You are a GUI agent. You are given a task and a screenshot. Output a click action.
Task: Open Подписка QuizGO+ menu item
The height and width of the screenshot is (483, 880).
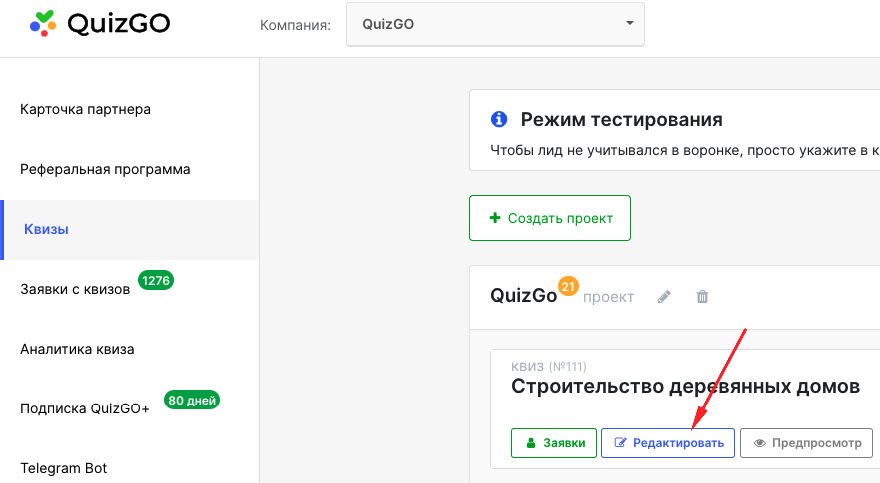85,409
